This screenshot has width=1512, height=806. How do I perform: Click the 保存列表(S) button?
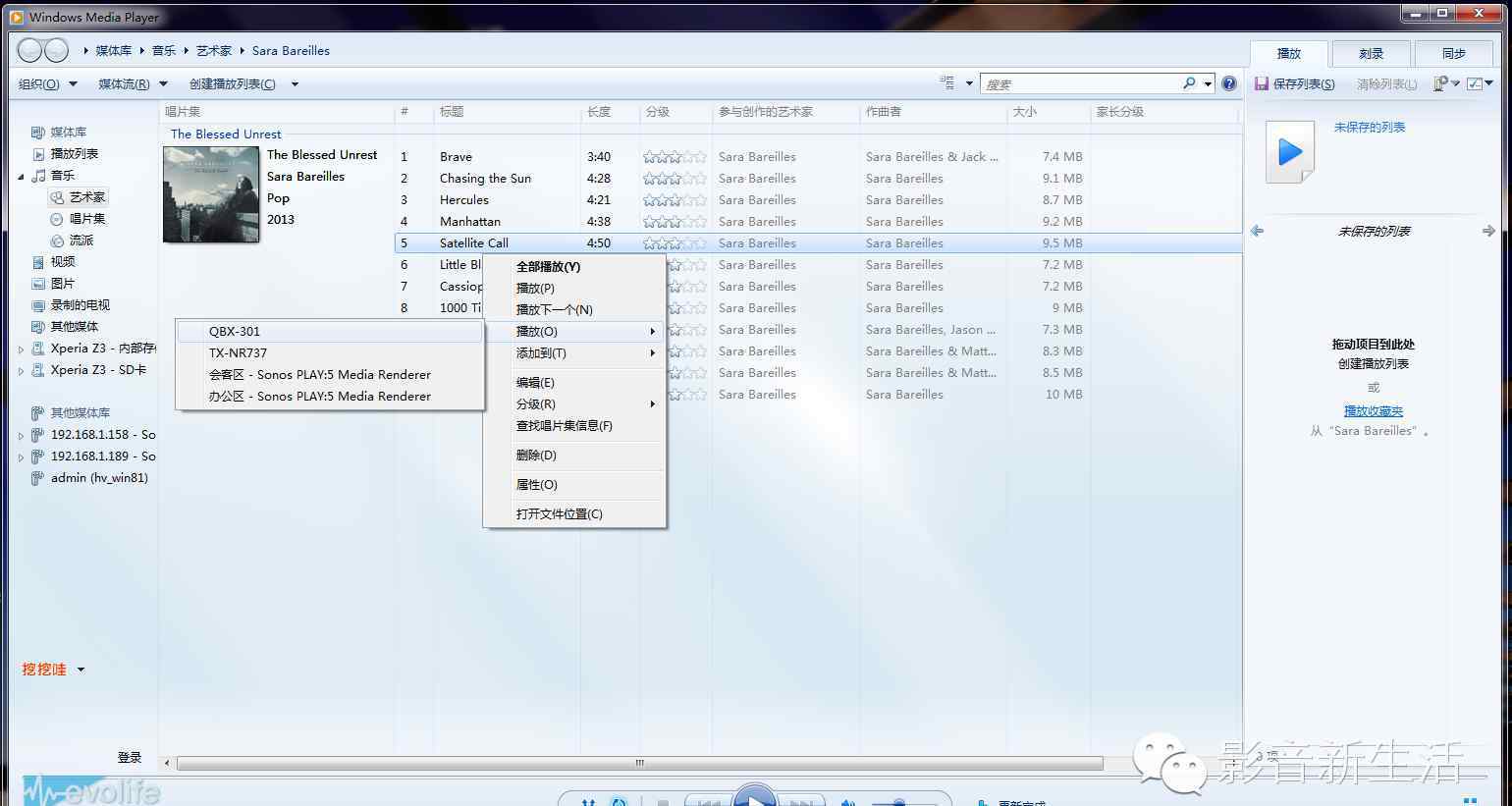coord(1295,83)
